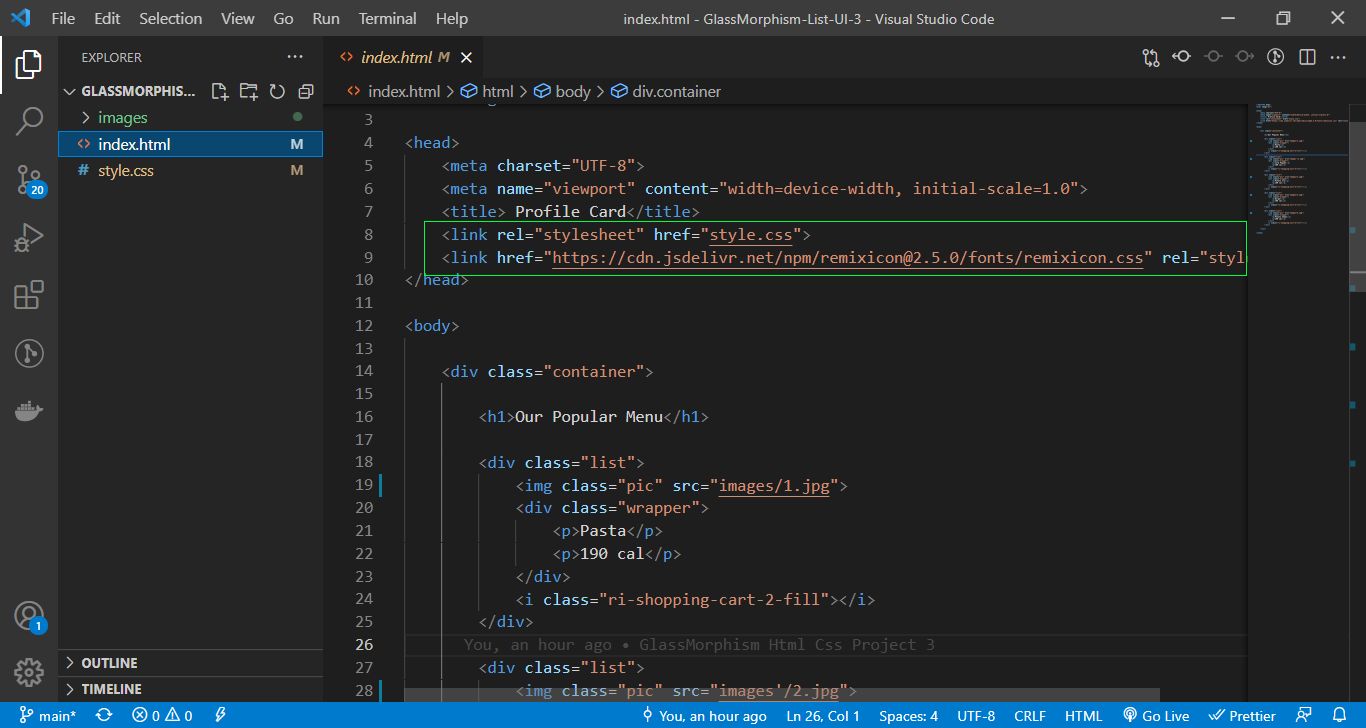This screenshot has height=728, width=1366.
Task: Click the Open Changes compare icon
Action: click(x=1151, y=57)
